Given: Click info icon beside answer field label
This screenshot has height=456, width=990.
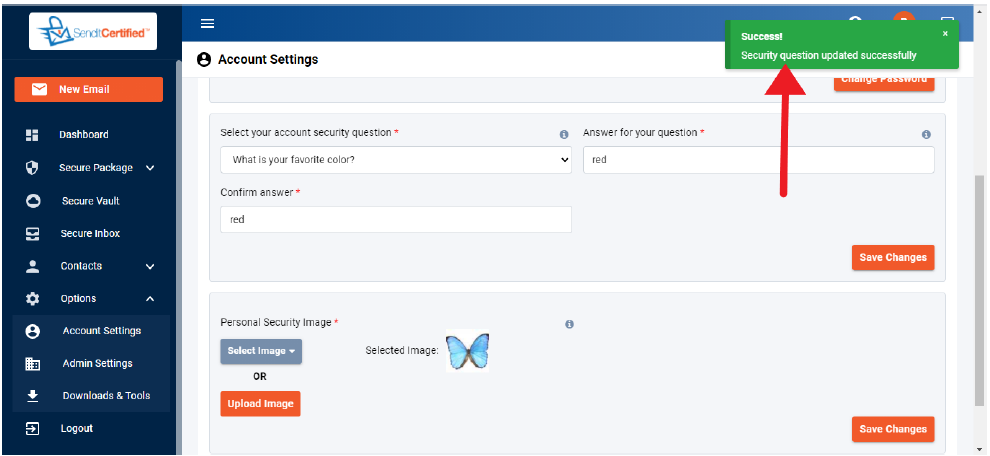Looking at the screenshot, I should click(926, 134).
